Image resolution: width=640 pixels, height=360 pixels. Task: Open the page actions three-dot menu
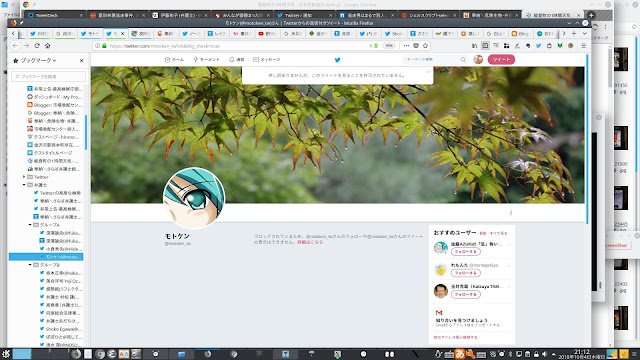pyautogui.click(x=406, y=46)
